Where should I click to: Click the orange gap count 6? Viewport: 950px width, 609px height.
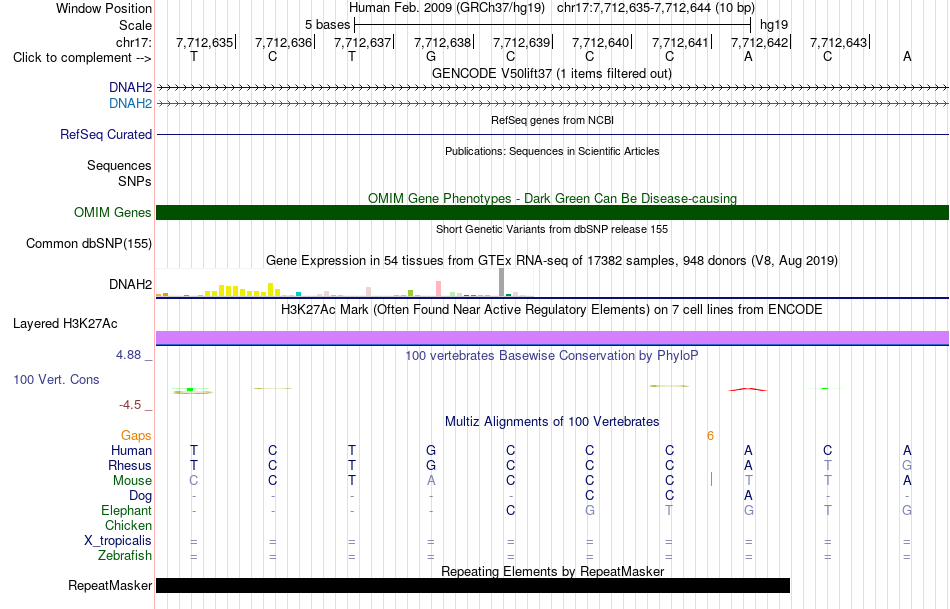coord(710,436)
